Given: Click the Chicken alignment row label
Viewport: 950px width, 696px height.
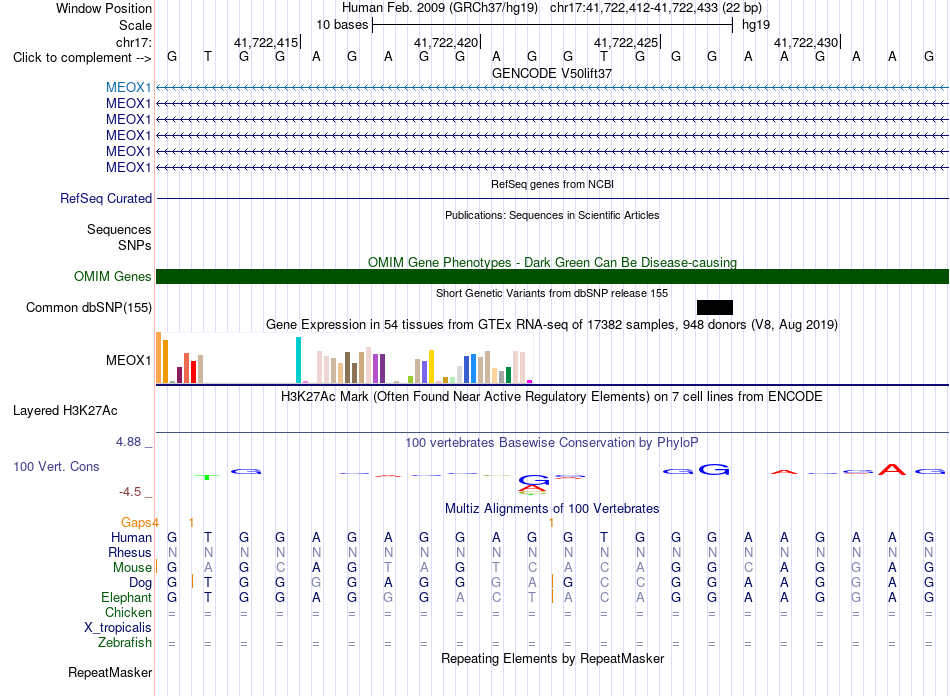Looking at the screenshot, I should click(128, 612).
